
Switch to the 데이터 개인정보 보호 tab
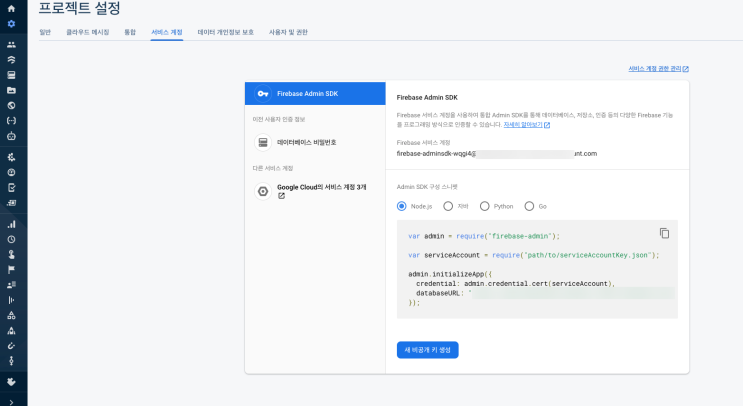tap(226, 32)
